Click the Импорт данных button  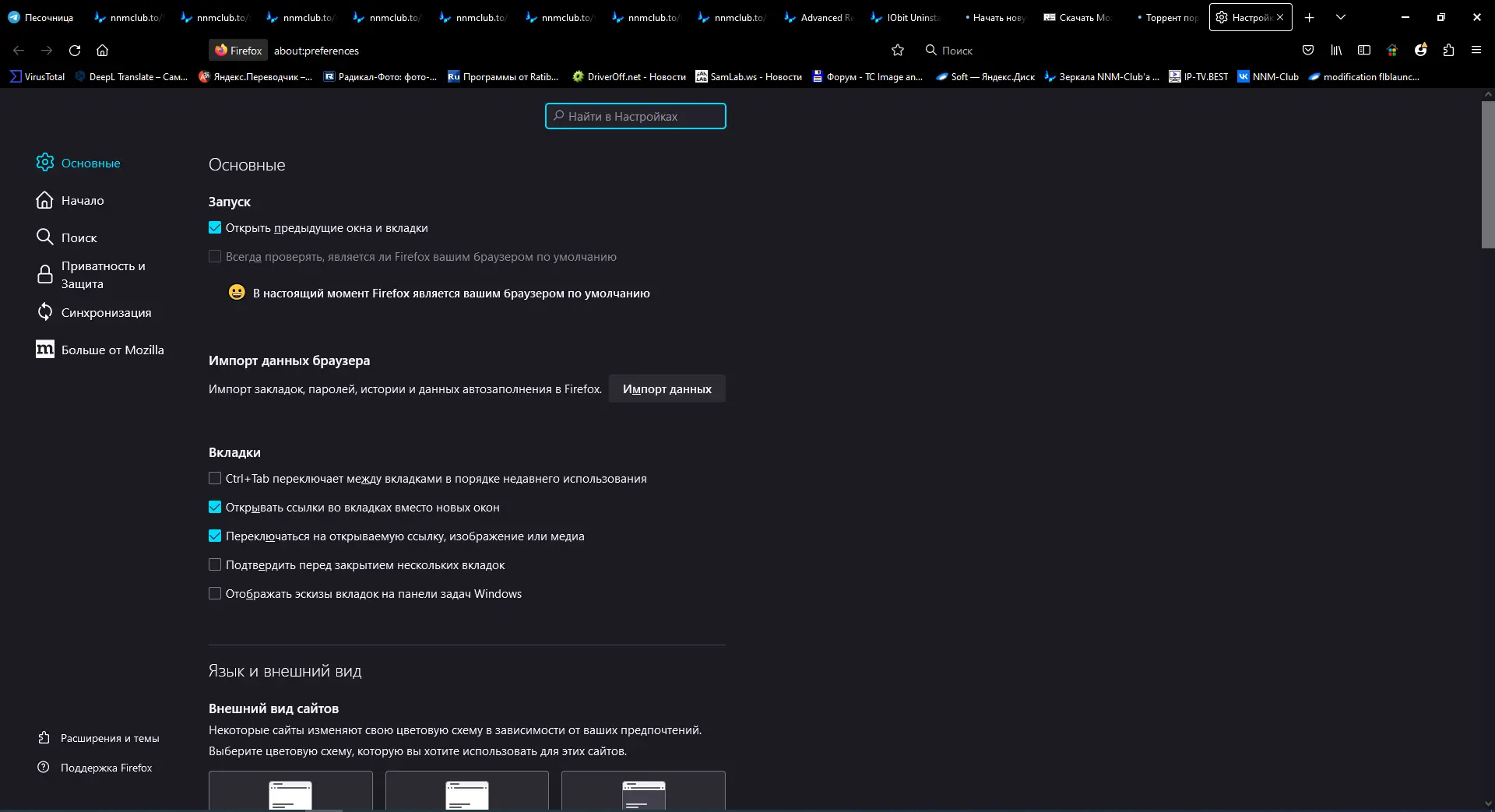(x=667, y=388)
